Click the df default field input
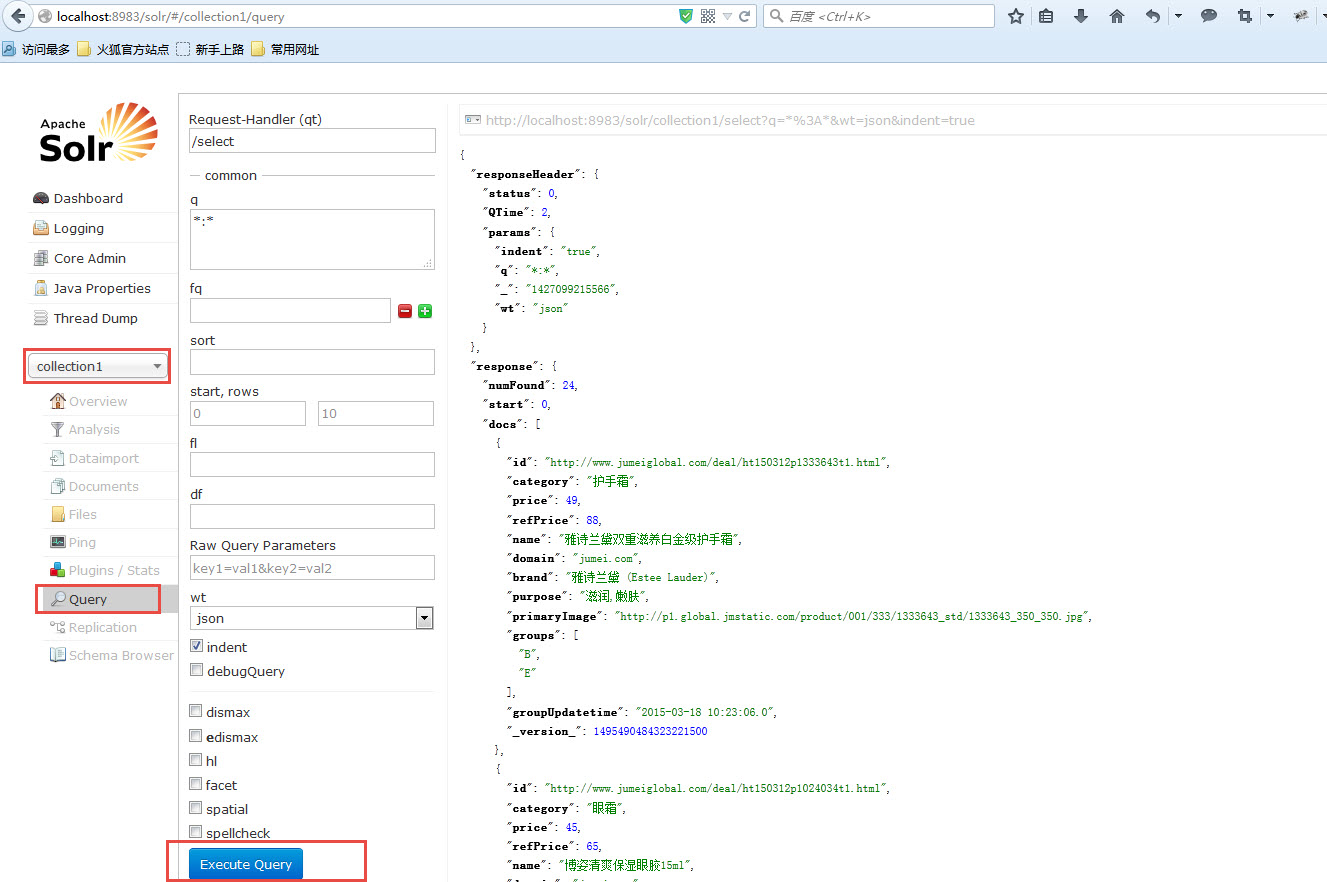Screen dimensions: 1327x882 [x=312, y=516]
